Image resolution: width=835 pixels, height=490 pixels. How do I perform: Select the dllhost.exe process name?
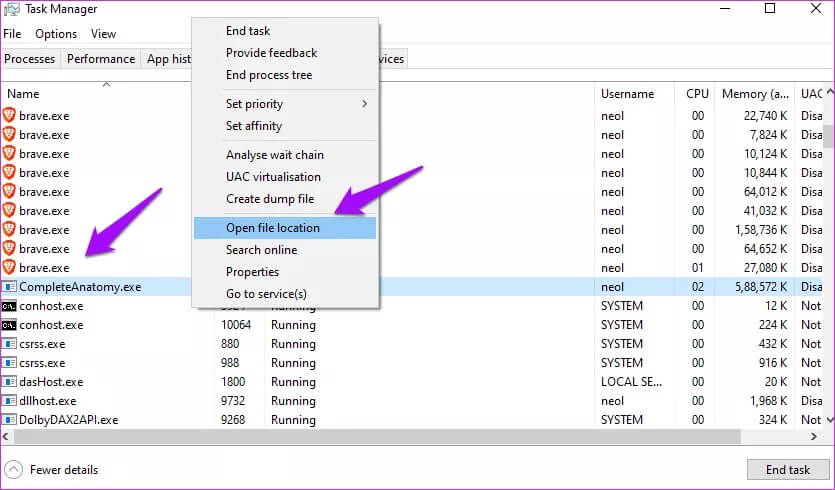click(x=48, y=401)
